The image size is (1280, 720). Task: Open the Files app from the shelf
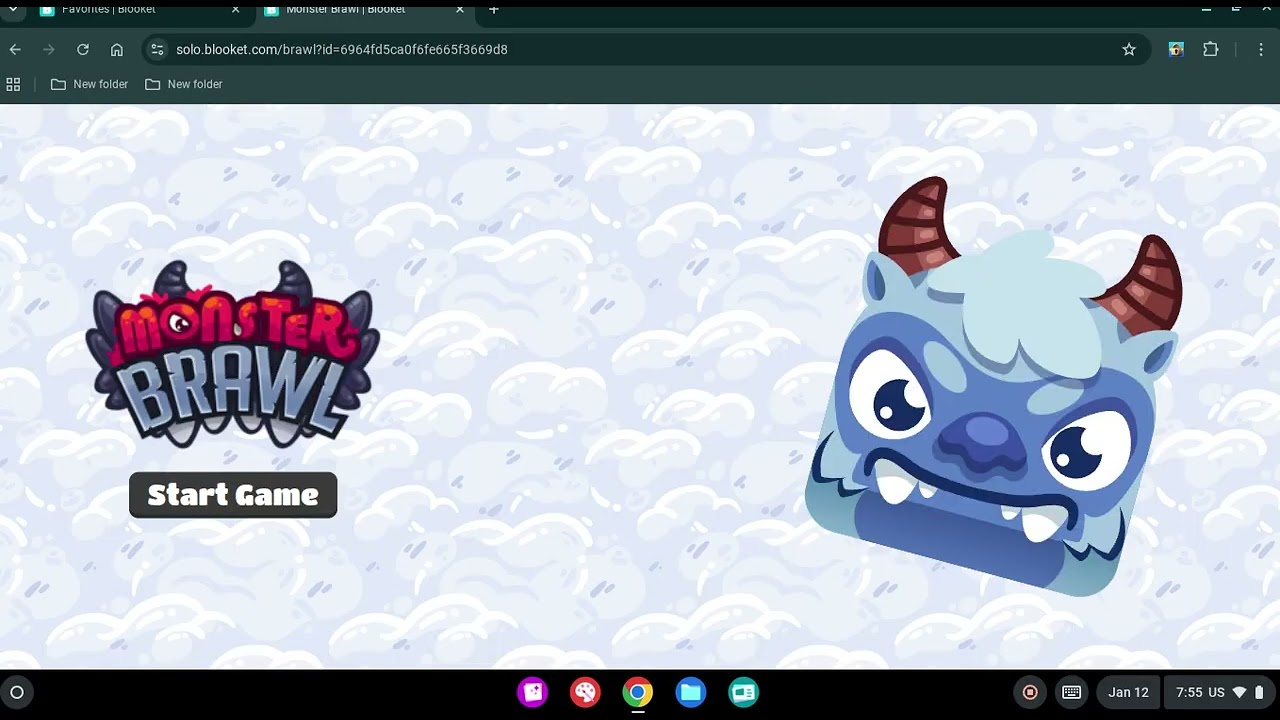pos(691,692)
